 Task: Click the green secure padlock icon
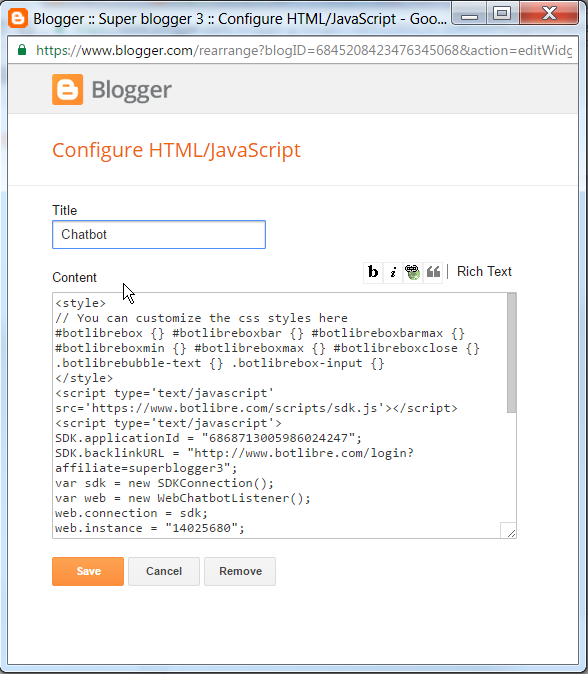click(x=22, y=50)
